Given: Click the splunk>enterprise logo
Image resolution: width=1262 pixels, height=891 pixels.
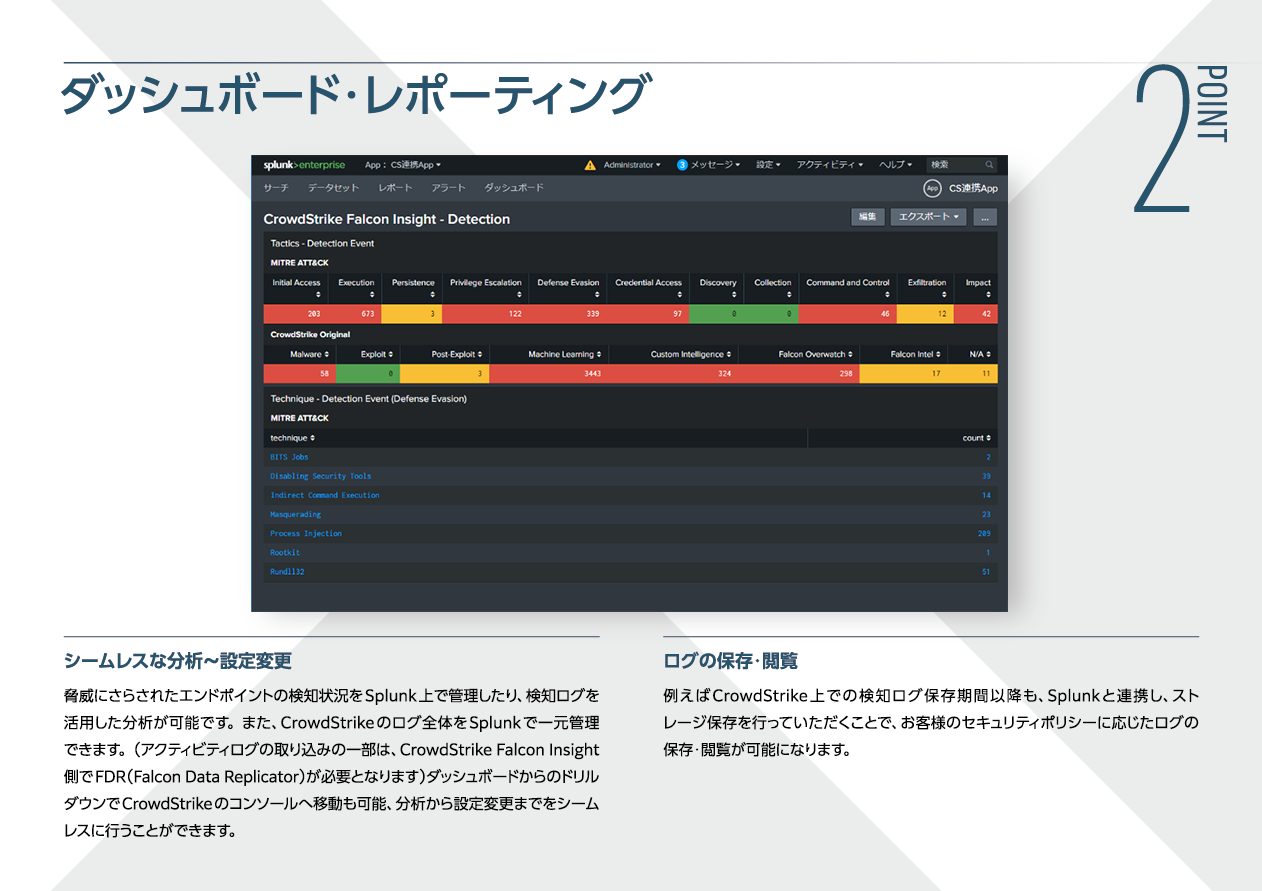Looking at the screenshot, I should pyautogui.click(x=304, y=165).
